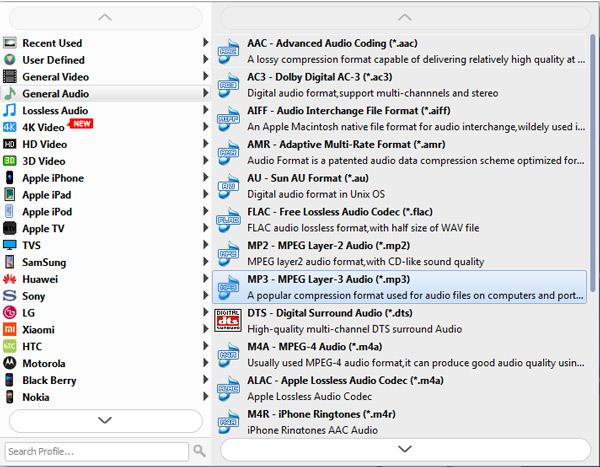Click the Huawei logo icon
The height and width of the screenshot is (467, 600).
pos(10,279)
